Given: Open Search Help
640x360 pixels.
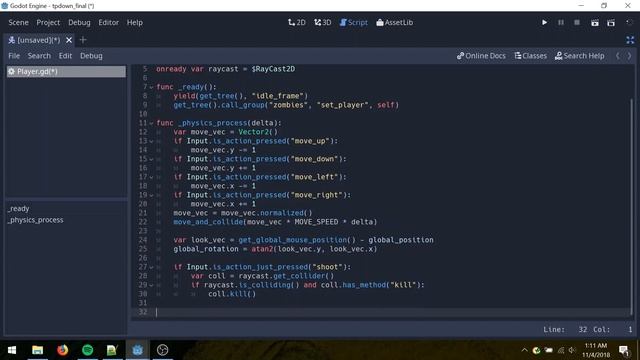Looking at the screenshot, I should click(x=579, y=56).
